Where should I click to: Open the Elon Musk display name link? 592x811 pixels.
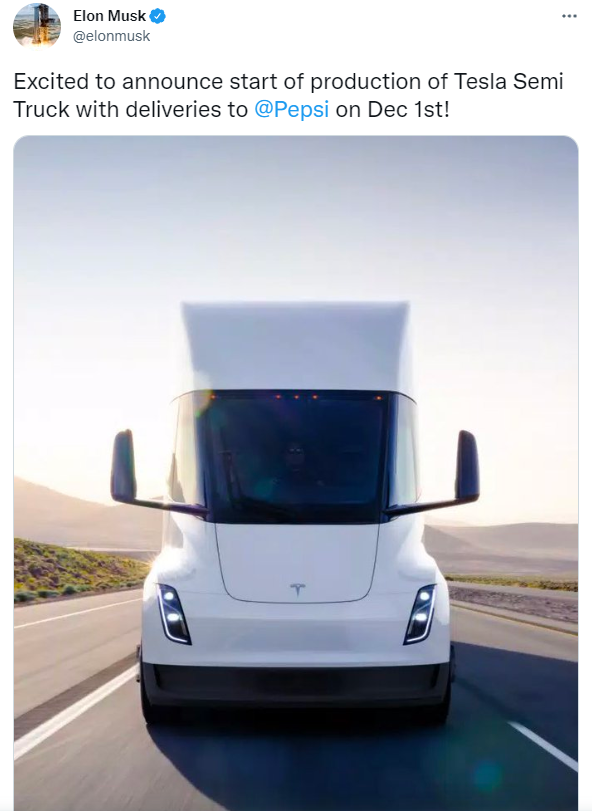click(109, 16)
